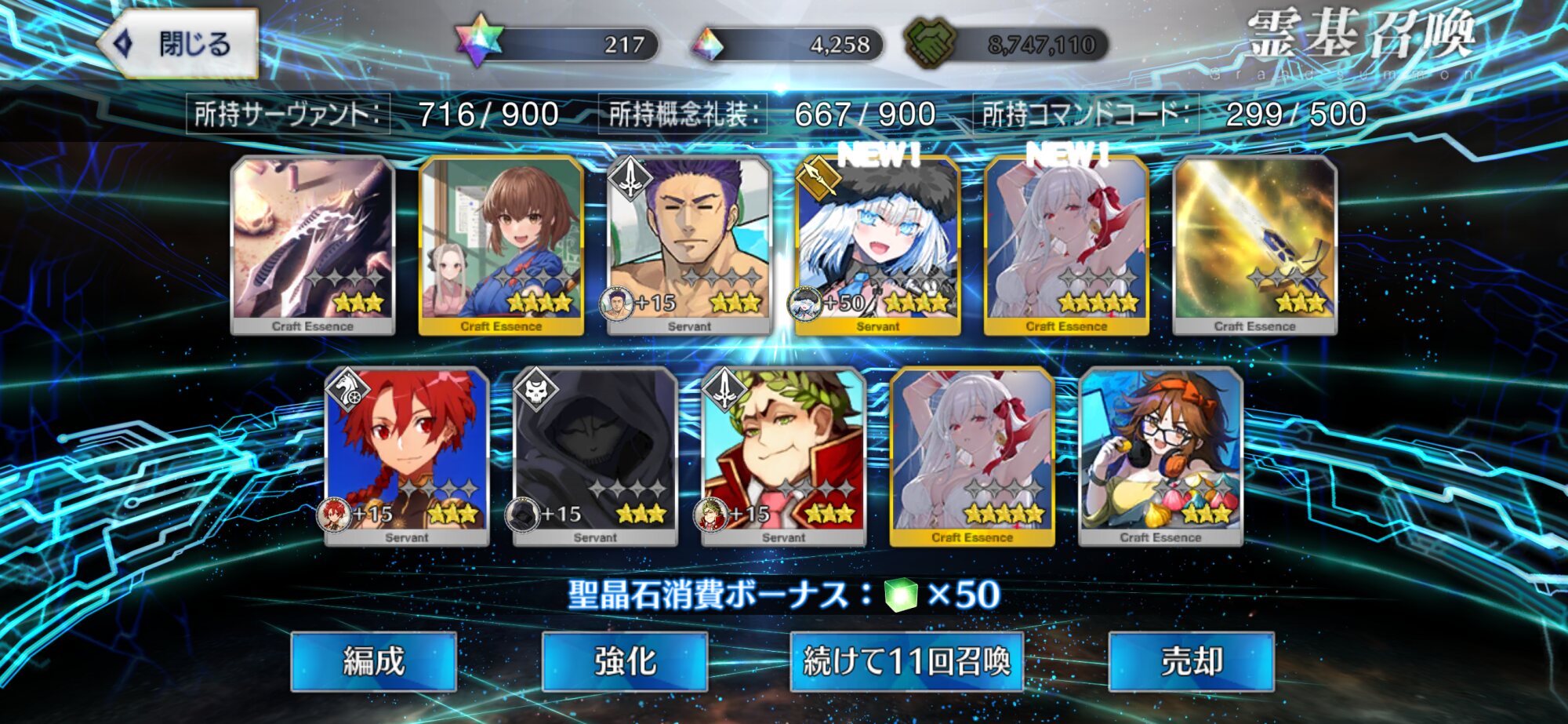Select the laurel-crowned Saber servant card
1568x724 pixels.
coord(783,457)
